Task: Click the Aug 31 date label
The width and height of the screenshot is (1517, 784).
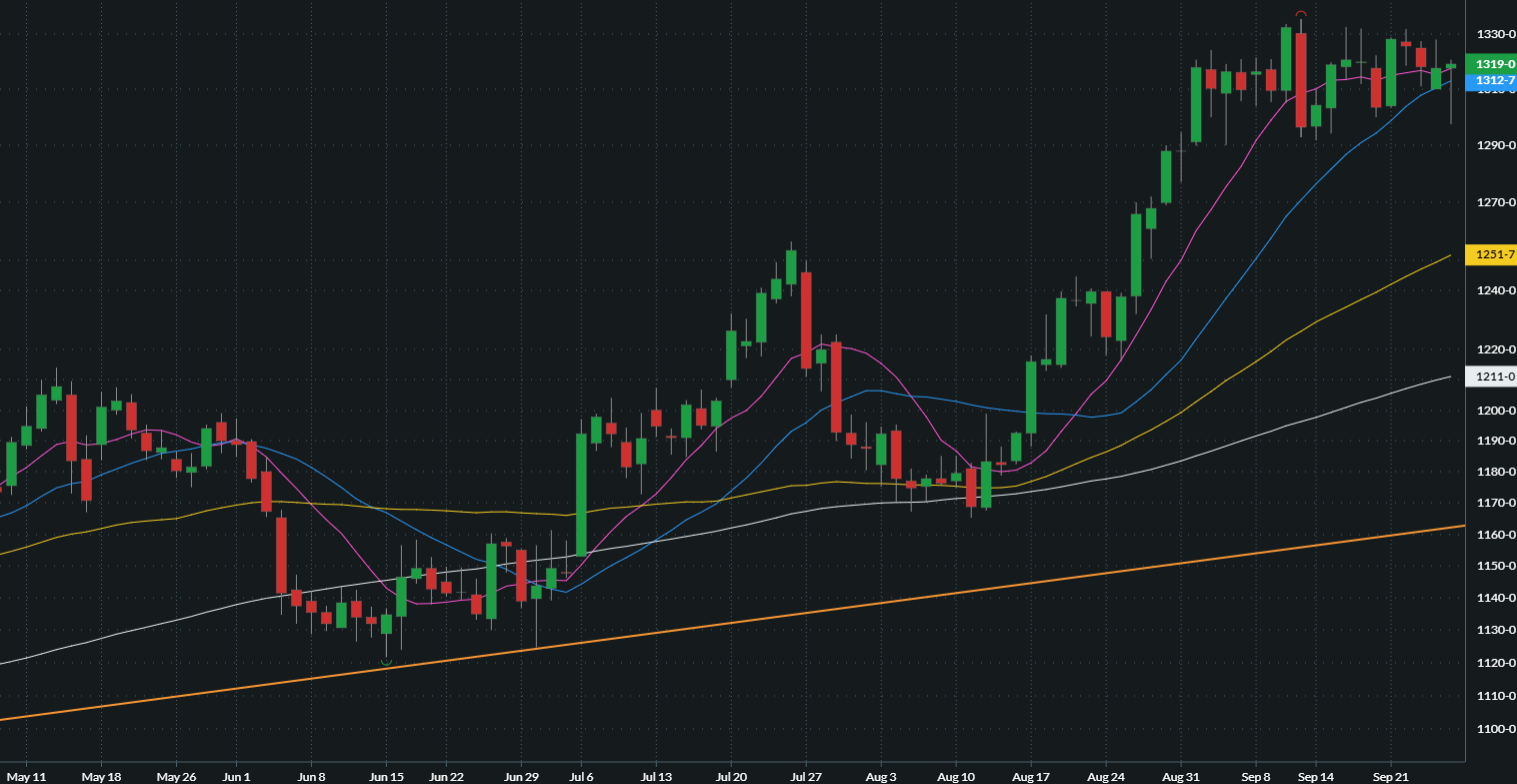Action: point(1181,776)
